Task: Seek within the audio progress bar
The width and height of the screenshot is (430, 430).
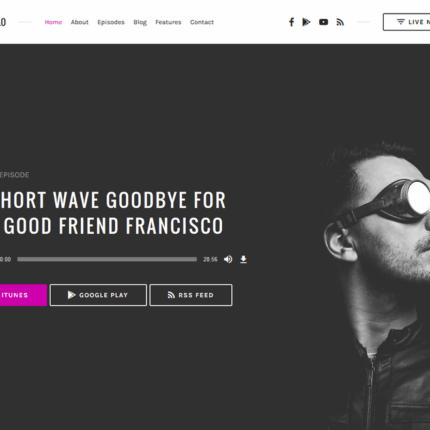Action: click(107, 259)
